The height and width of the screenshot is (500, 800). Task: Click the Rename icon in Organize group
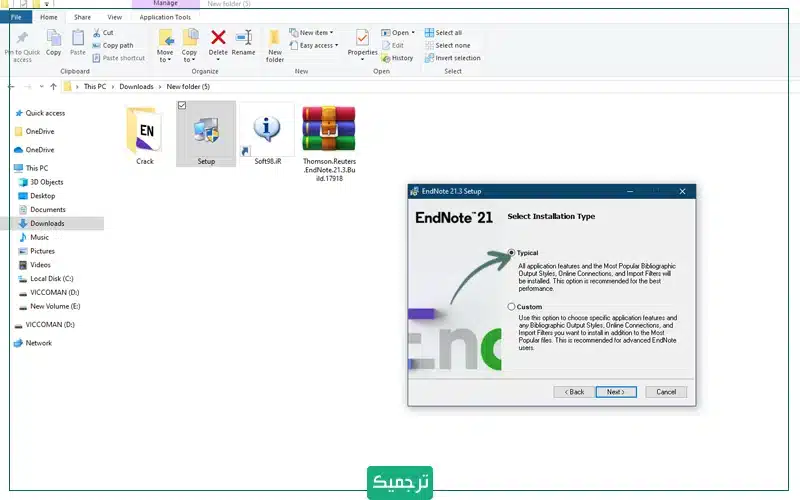tap(243, 37)
